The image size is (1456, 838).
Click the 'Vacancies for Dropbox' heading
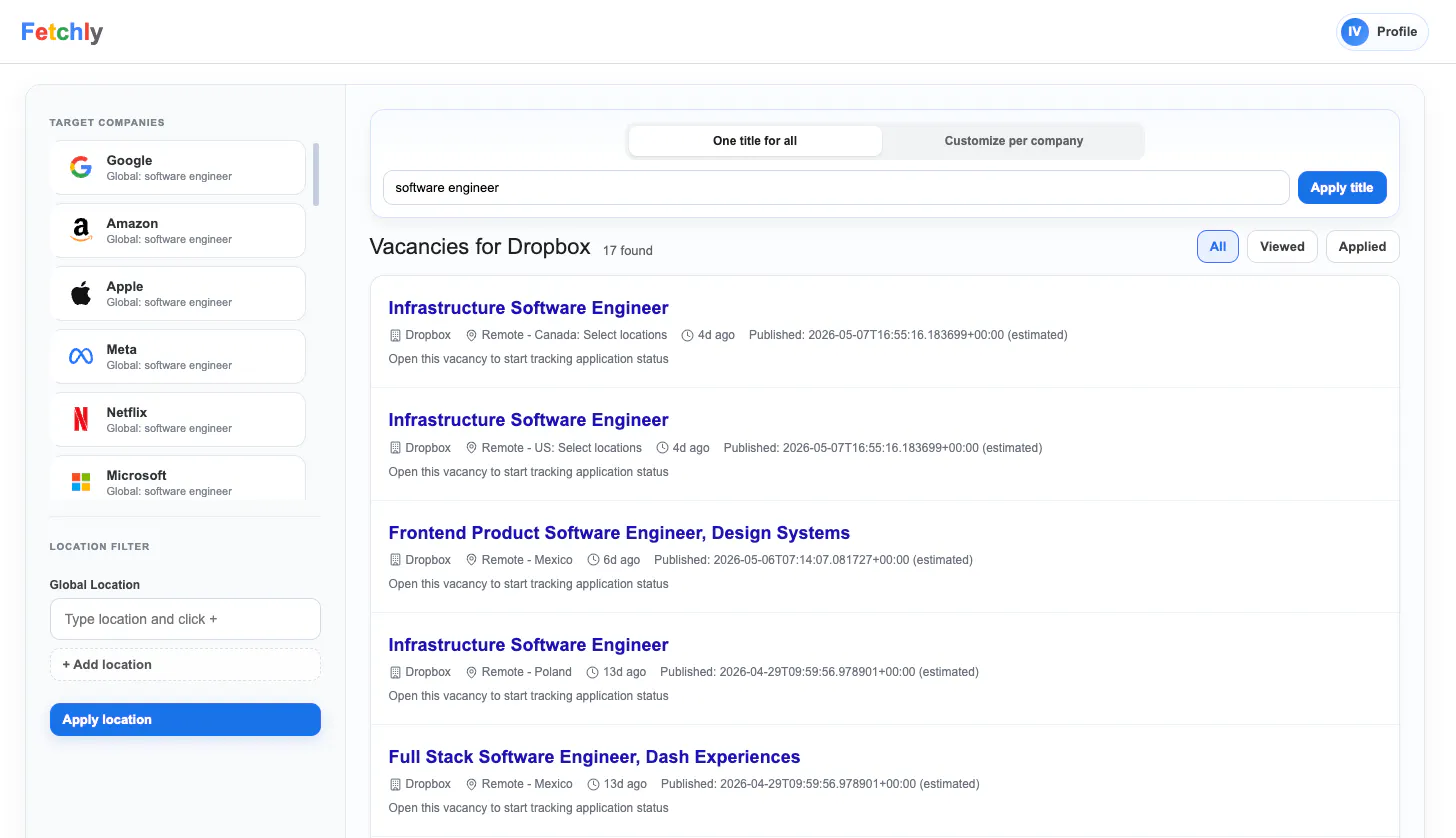480,247
